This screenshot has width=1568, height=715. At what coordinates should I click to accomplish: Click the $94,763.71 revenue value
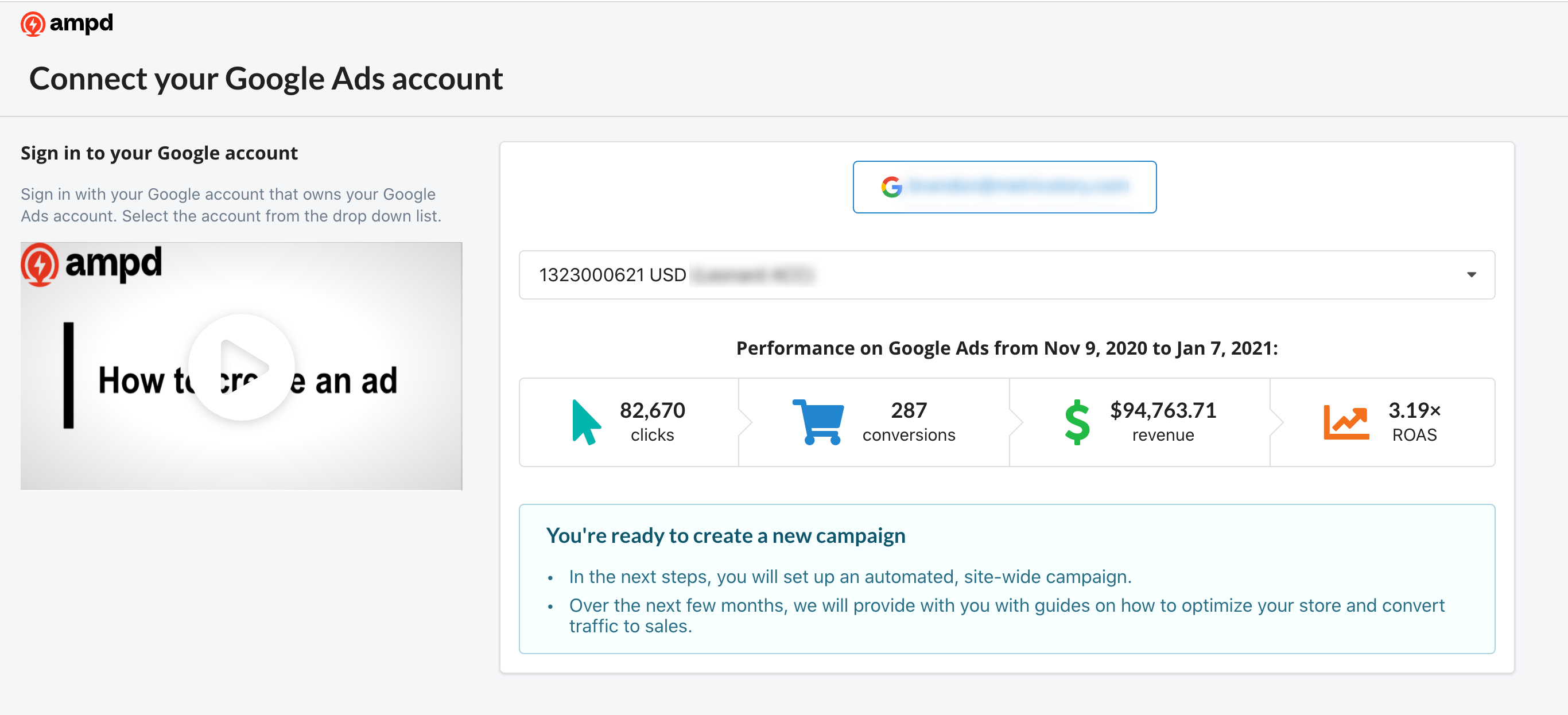point(1163,410)
